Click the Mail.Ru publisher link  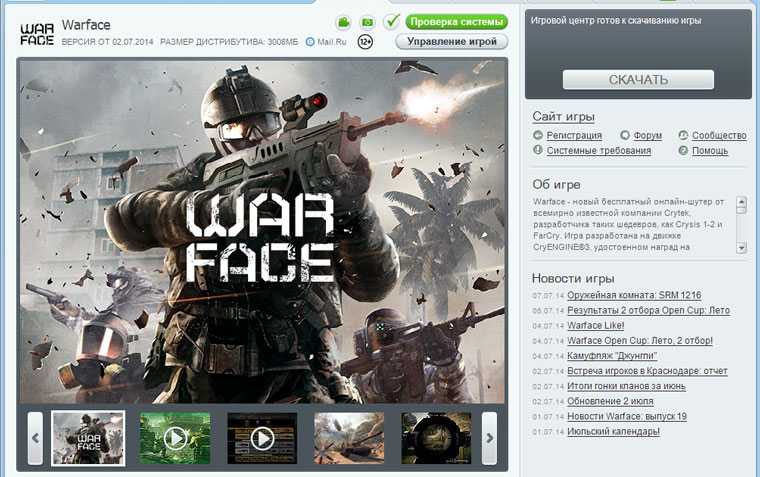coord(332,42)
